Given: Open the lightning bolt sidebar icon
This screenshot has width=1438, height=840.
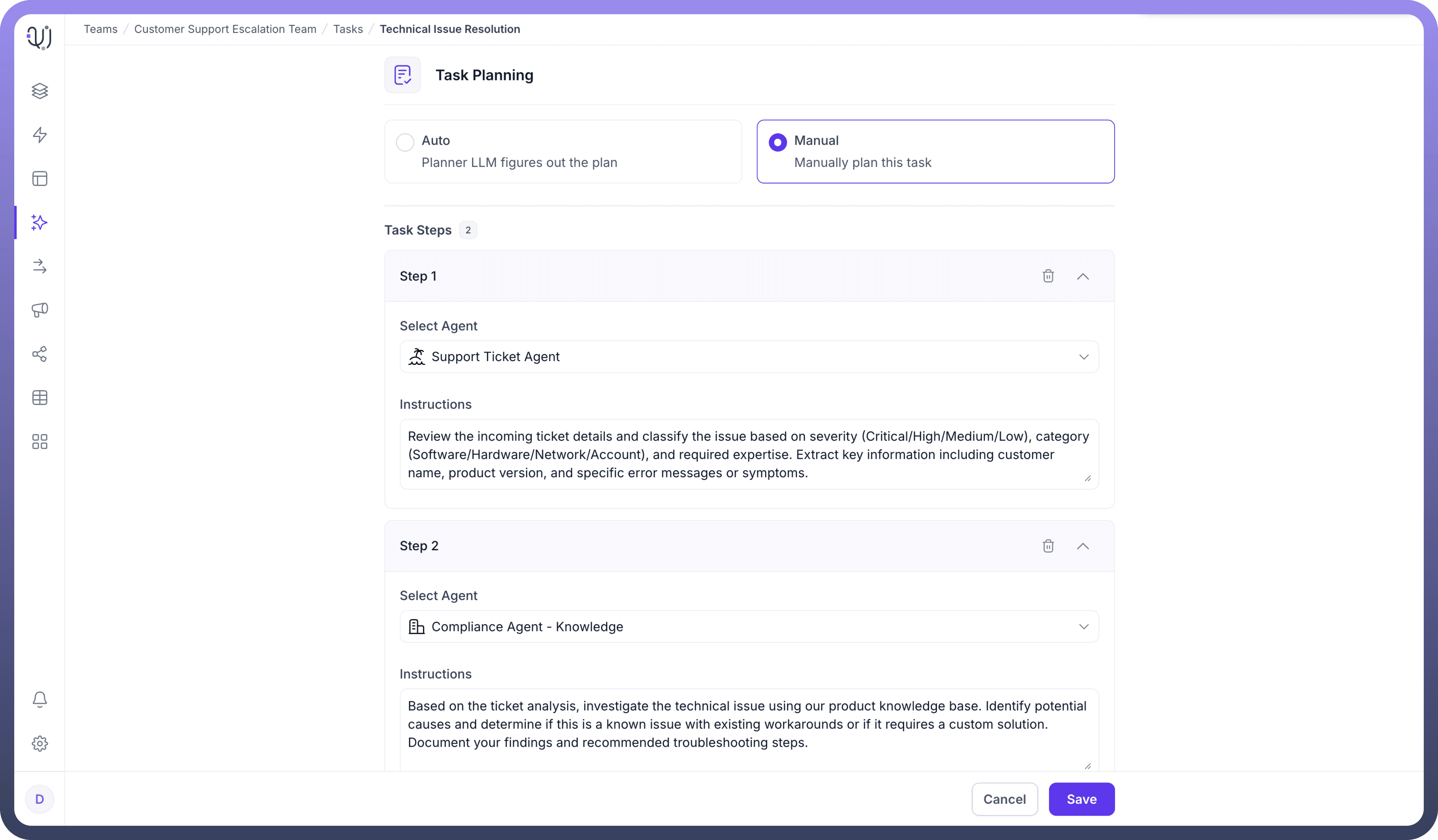Looking at the screenshot, I should click(40, 135).
